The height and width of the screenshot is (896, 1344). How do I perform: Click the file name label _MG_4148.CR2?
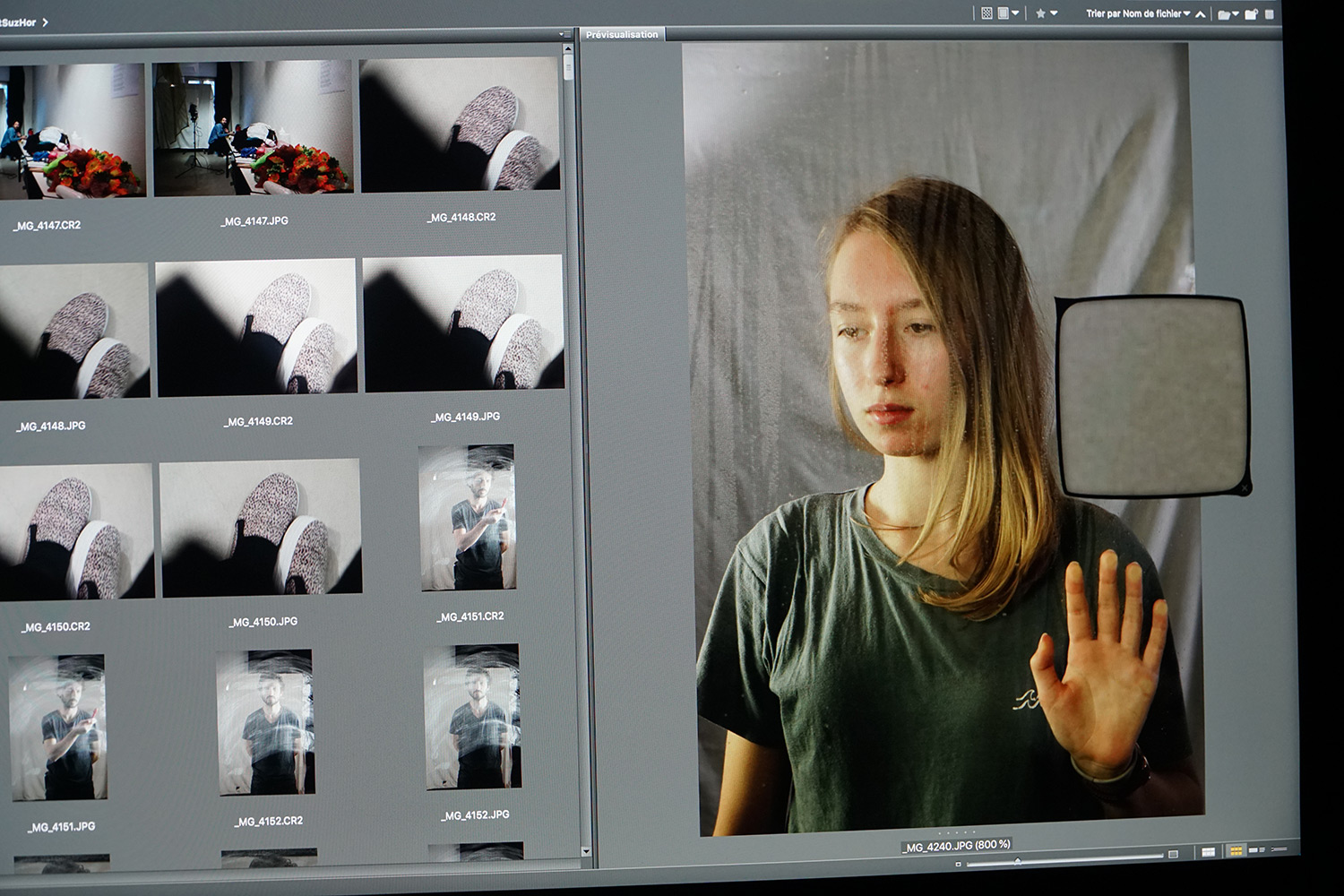[x=461, y=217]
